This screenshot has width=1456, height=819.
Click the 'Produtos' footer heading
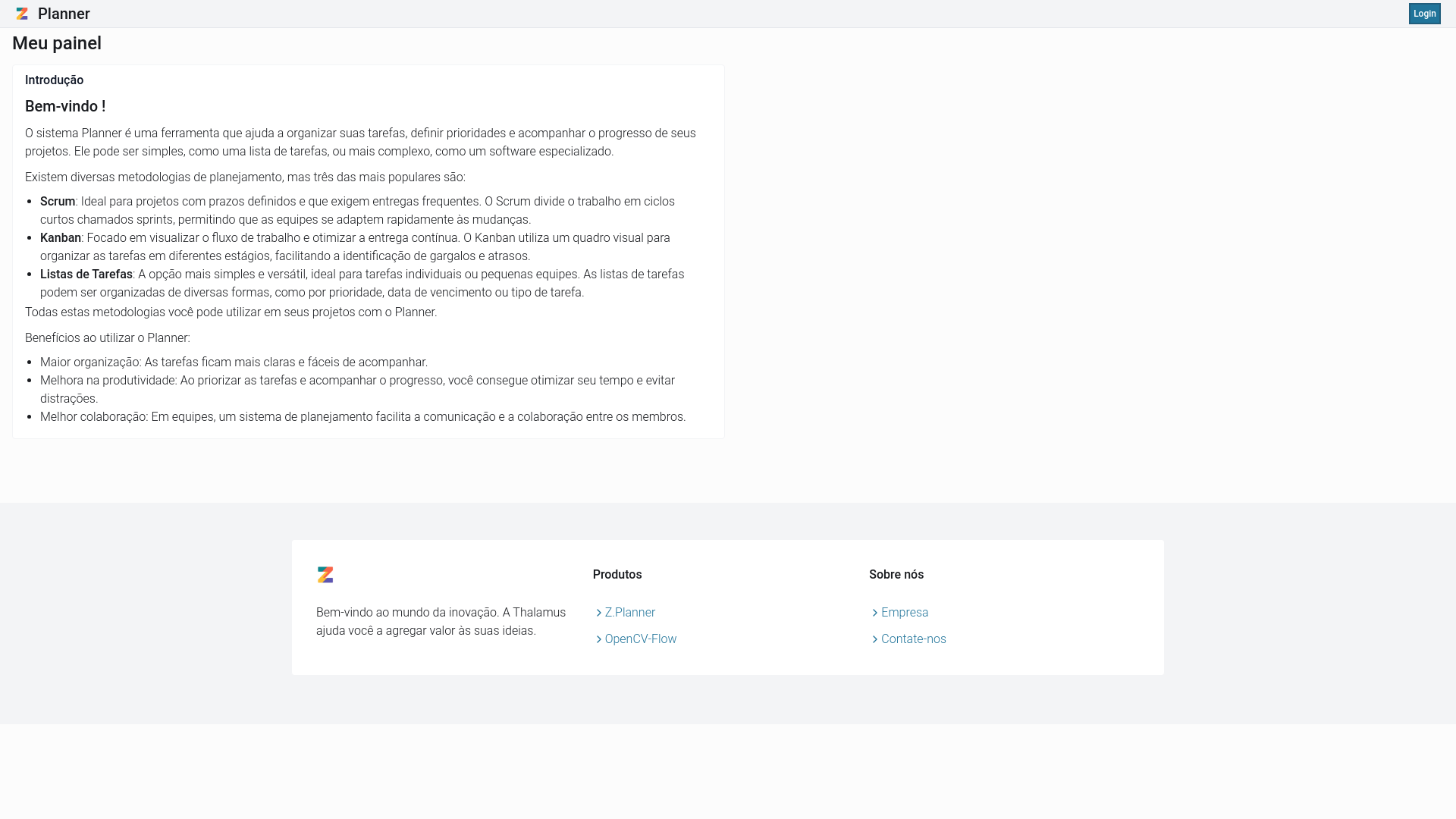tap(617, 574)
